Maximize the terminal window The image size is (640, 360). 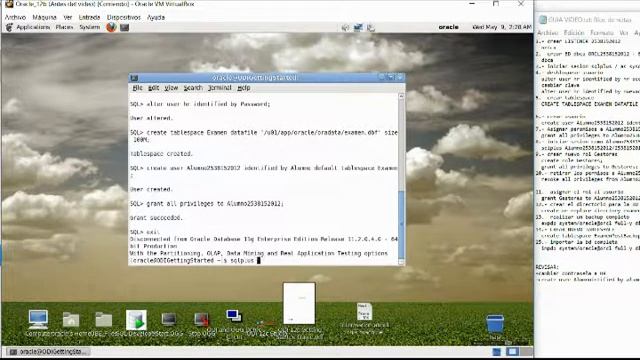pos(391,77)
